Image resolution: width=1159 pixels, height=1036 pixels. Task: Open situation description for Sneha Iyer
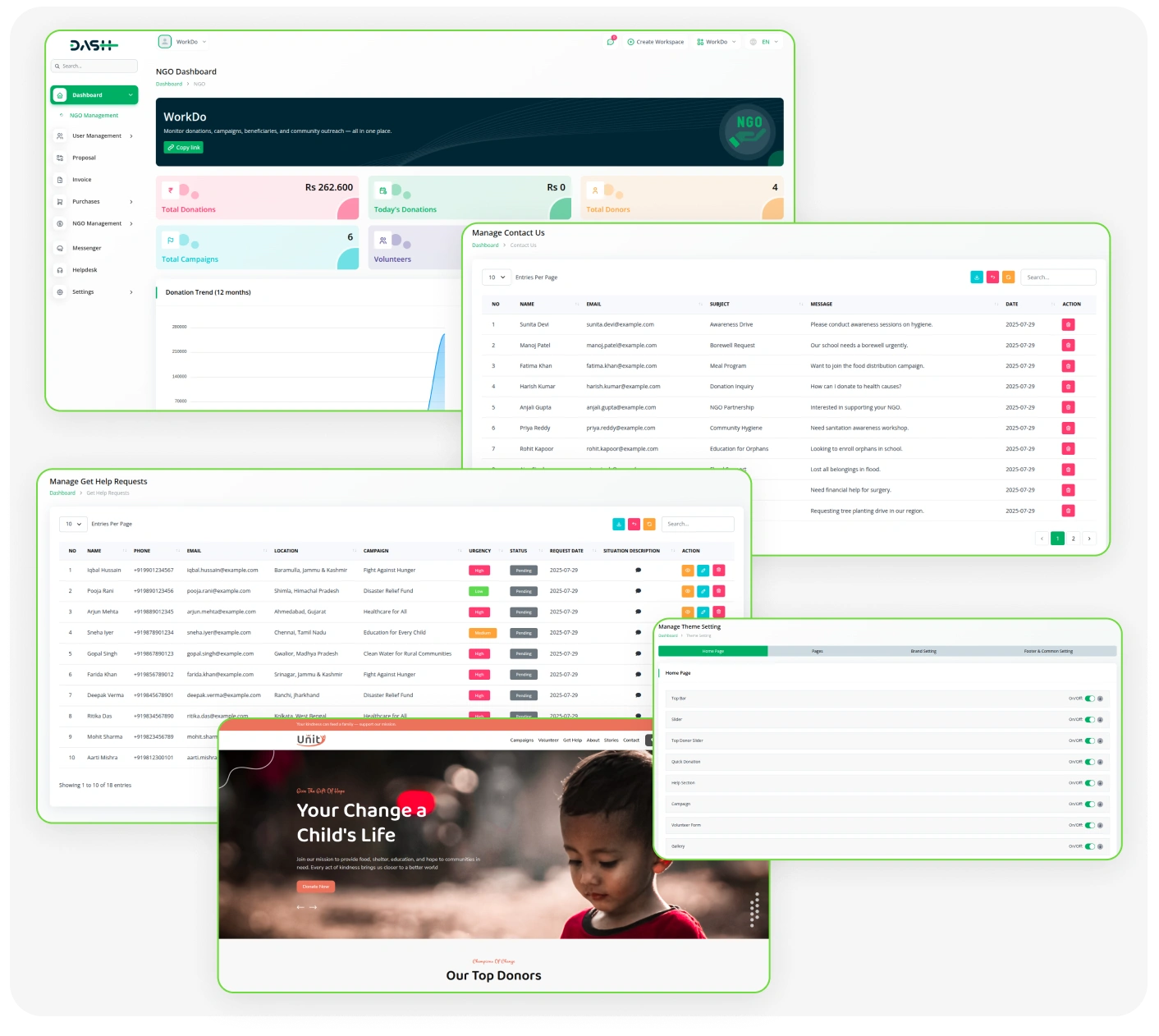pyautogui.click(x=638, y=633)
